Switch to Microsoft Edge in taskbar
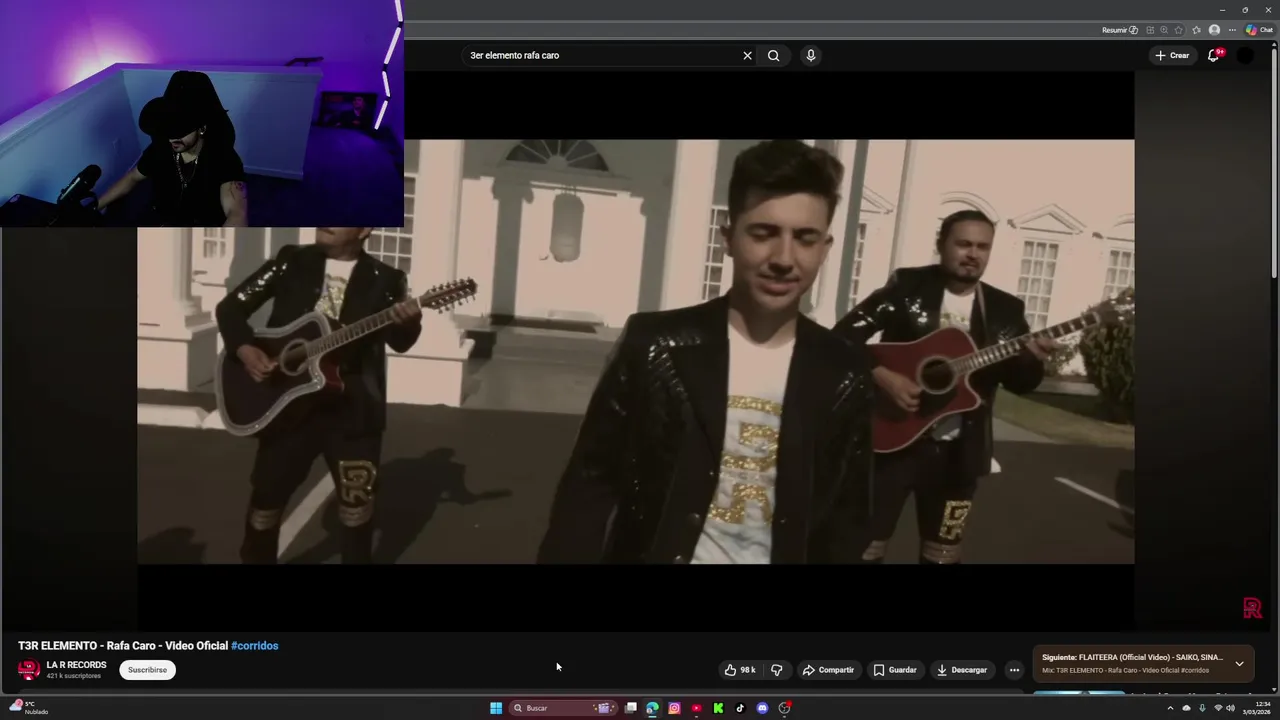The image size is (1280, 720). point(652,708)
